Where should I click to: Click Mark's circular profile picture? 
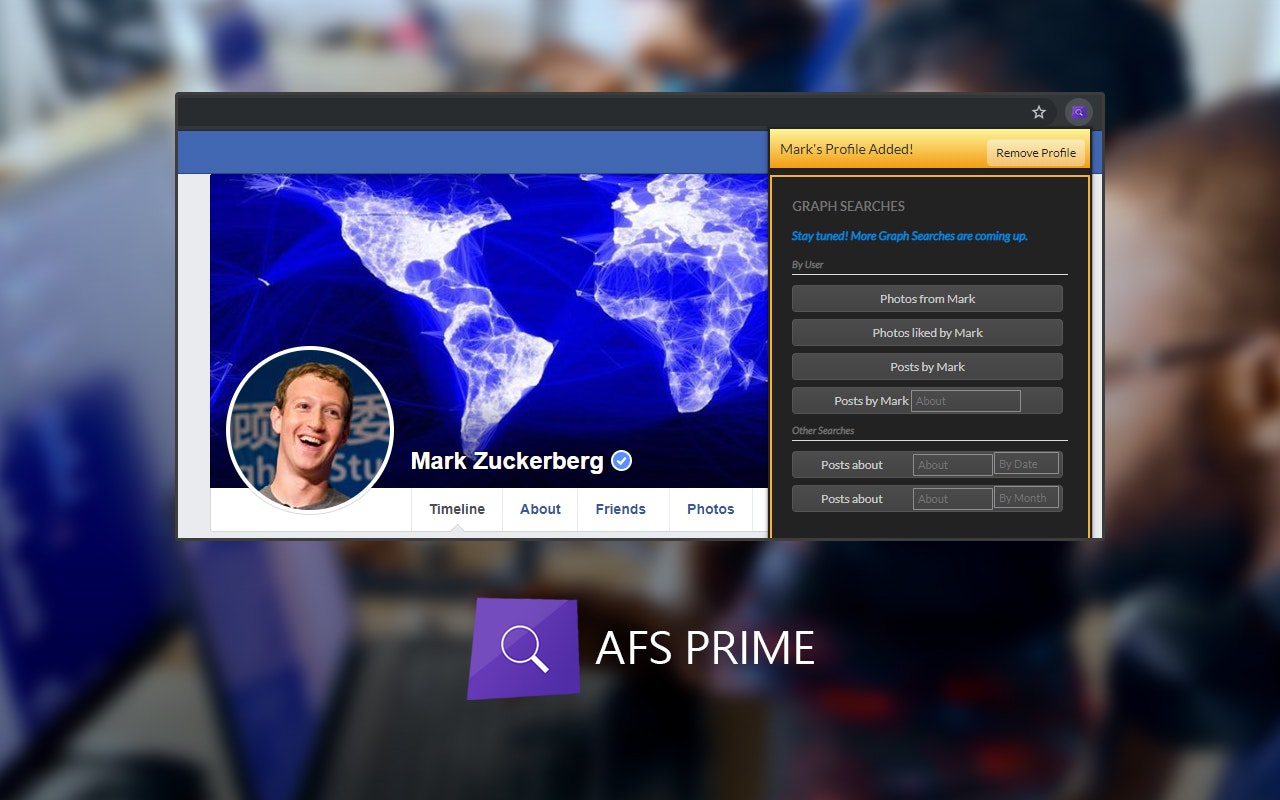coord(310,430)
